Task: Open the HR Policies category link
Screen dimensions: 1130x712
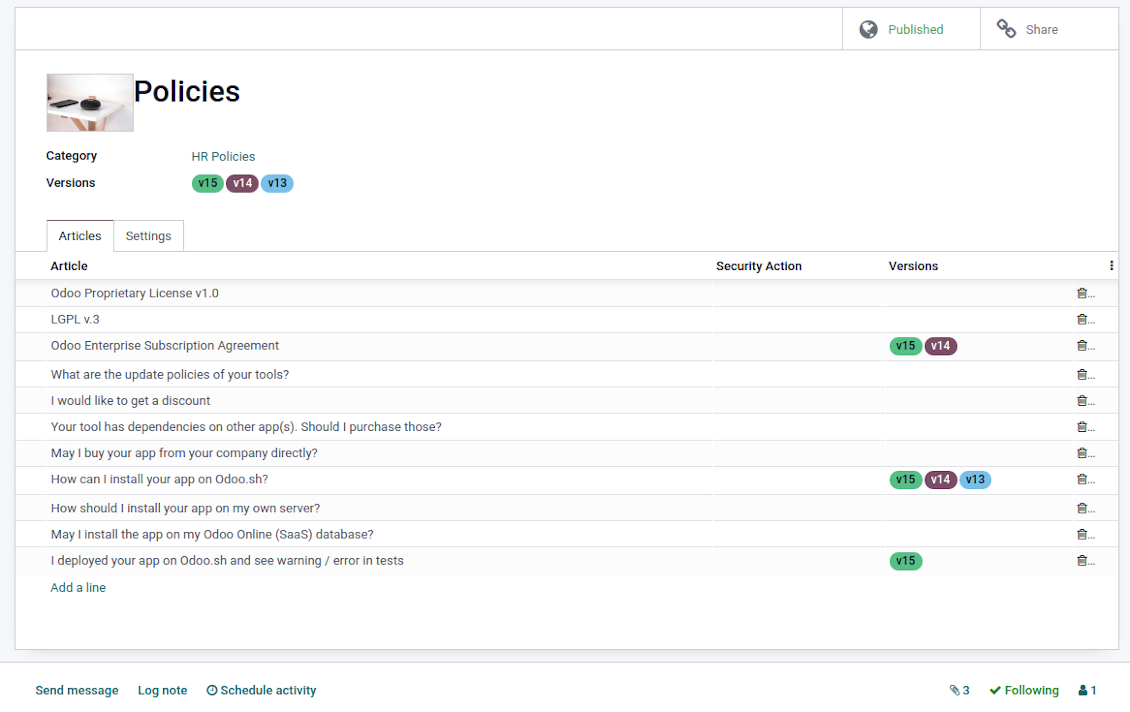Action: tap(223, 156)
